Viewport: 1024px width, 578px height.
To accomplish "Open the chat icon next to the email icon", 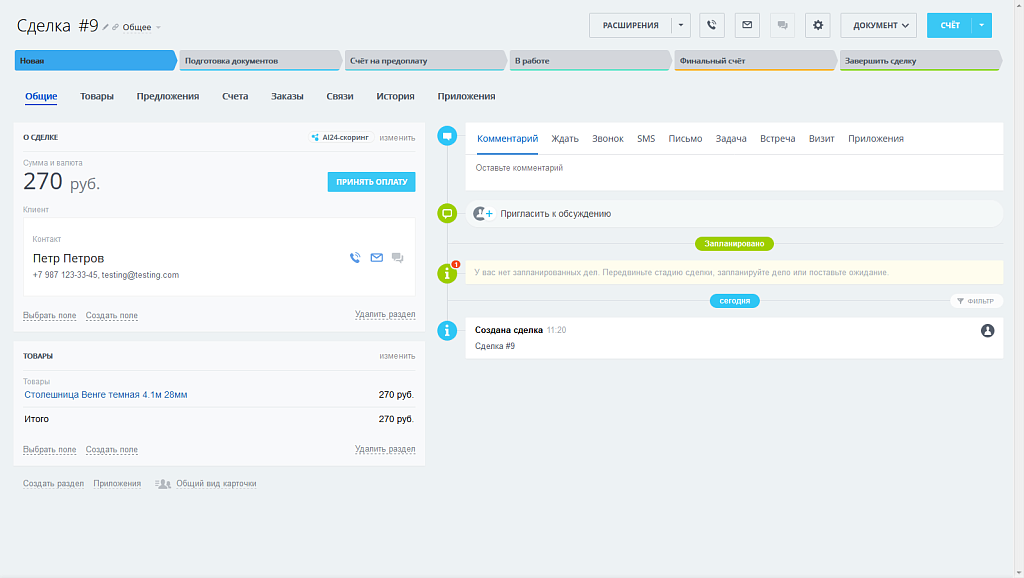I will pos(783,24).
